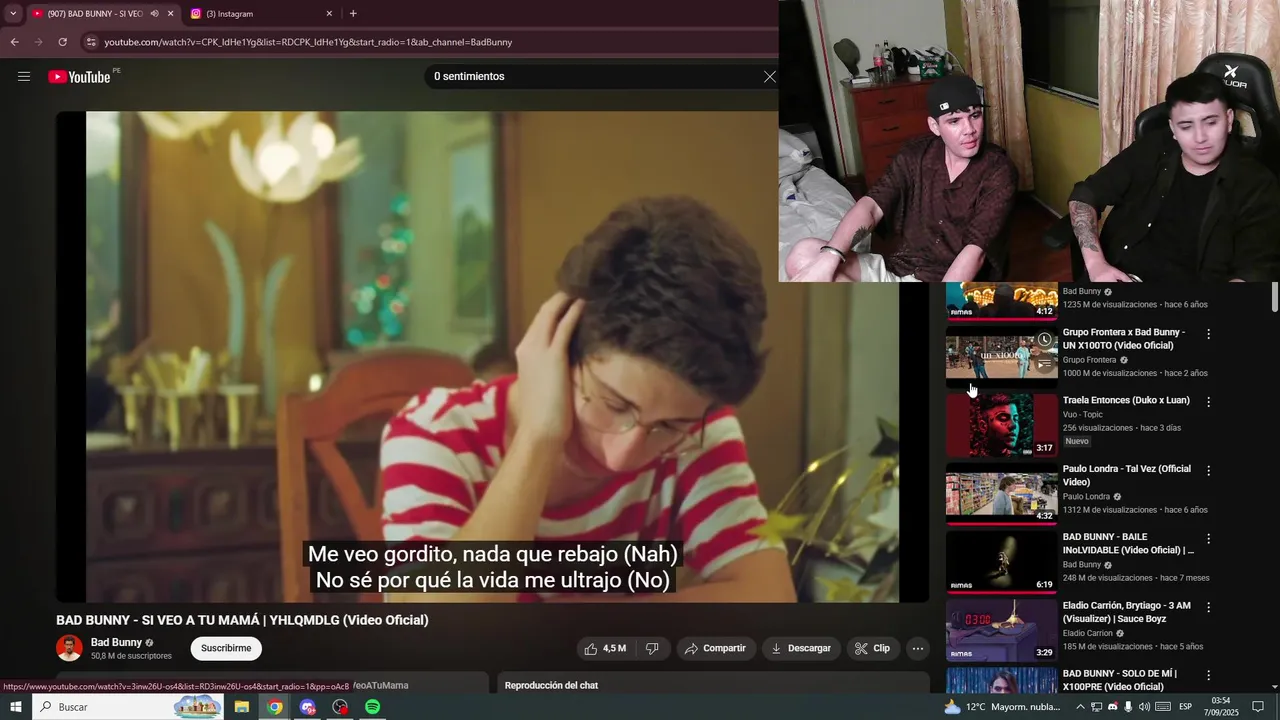This screenshot has height=720, width=1280.
Task: Open Paulo Londra Tal Vez thumbnail
Action: point(1001,493)
